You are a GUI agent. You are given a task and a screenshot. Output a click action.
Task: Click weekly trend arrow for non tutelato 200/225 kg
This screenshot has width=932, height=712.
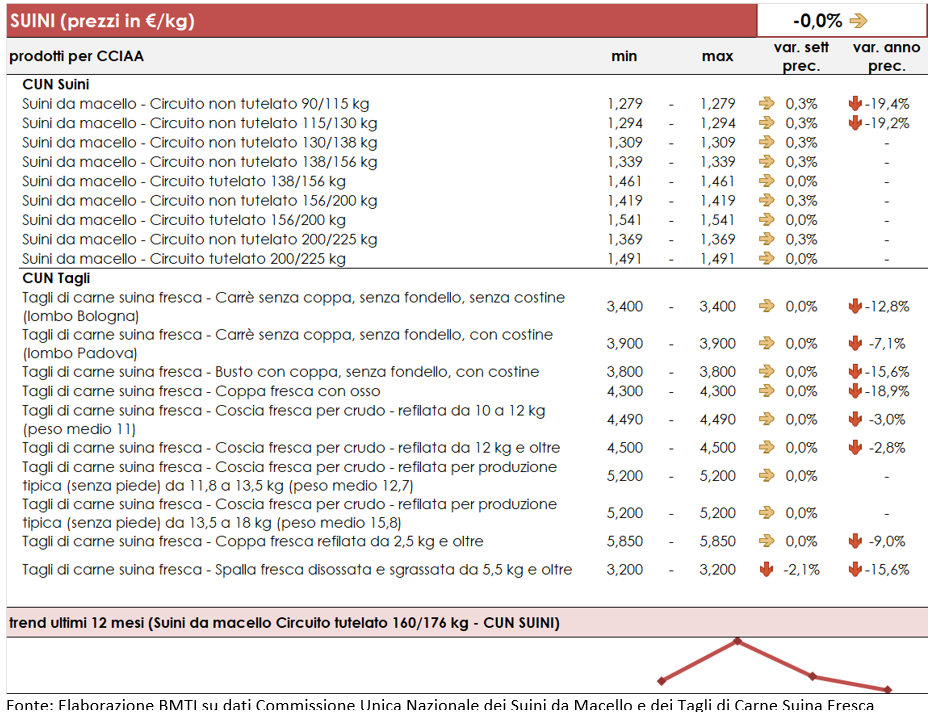pos(767,239)
